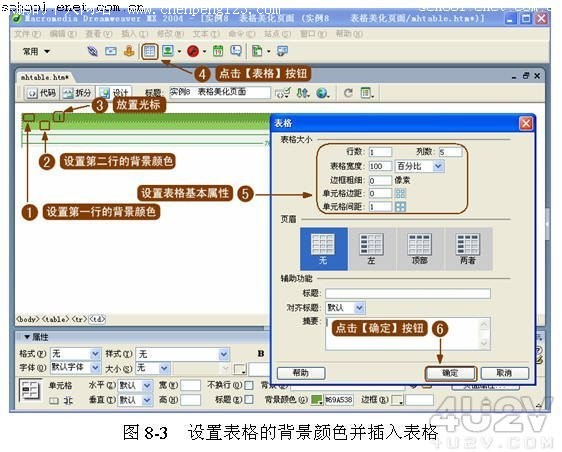Click the red Flash media icon
Viewport: 562px width, 452px height.
pyautogui.click(x=193, y=51)
